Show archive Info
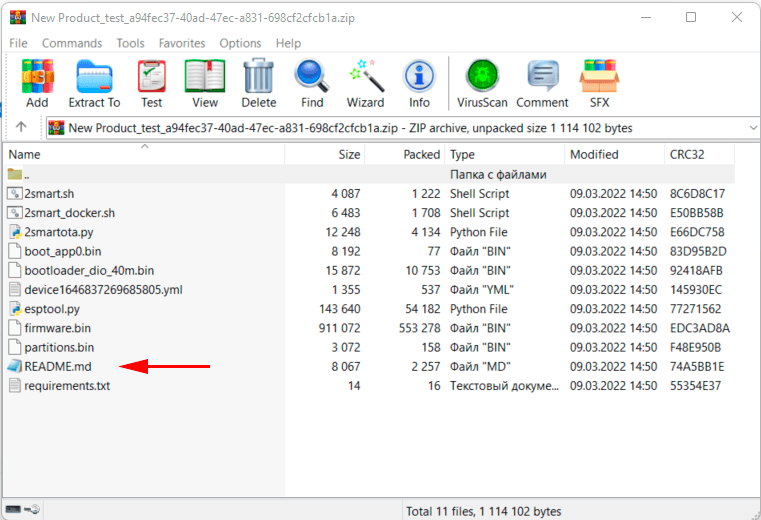761x520 pixels. click(419, 76)
